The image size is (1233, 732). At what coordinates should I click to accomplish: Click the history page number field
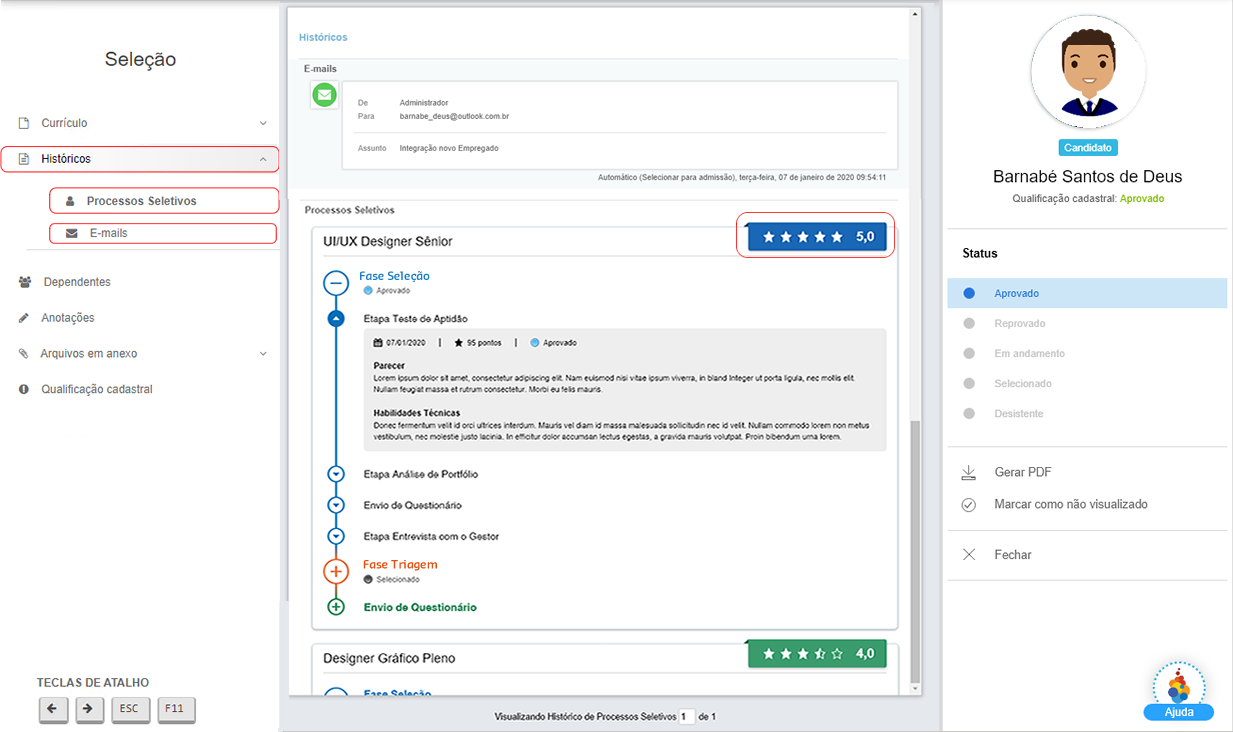pos(686,716)
